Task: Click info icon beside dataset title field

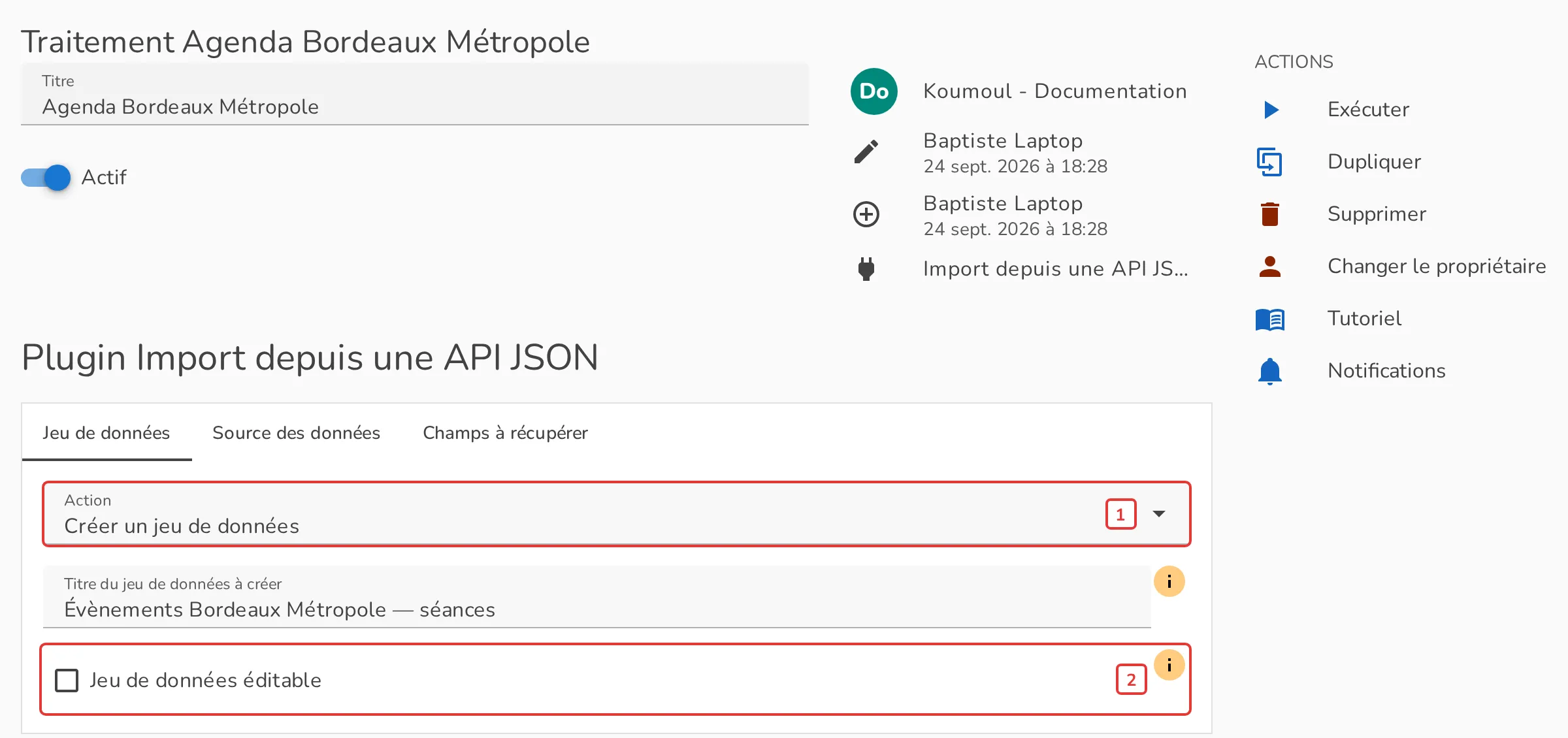Action: (1169, 581)
